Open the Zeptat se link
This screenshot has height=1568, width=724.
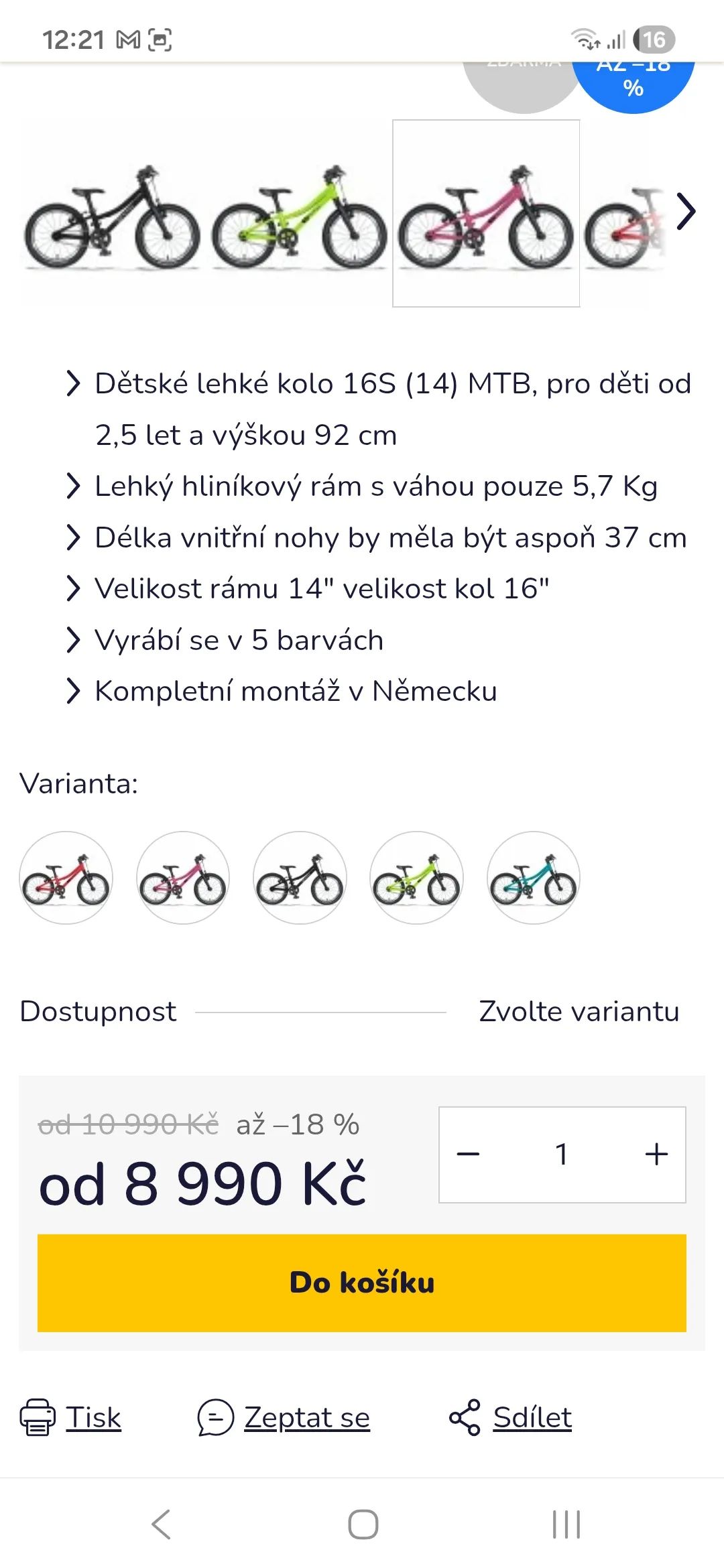tap(307, 1417)
